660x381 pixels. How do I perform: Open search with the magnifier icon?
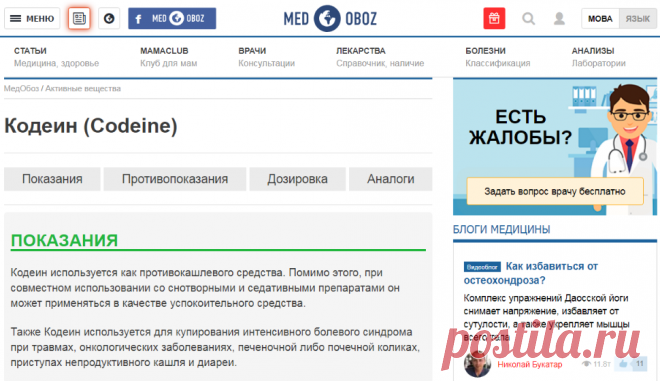tap(529, 19)
